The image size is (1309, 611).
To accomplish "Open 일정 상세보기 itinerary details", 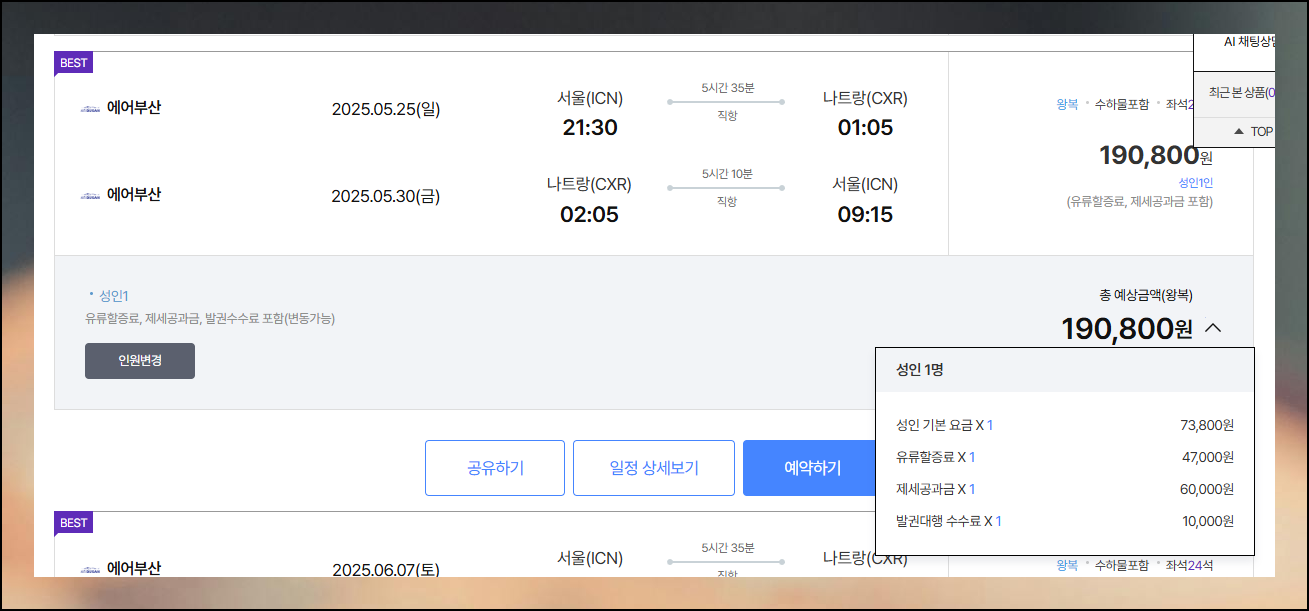I will [654, 468].
